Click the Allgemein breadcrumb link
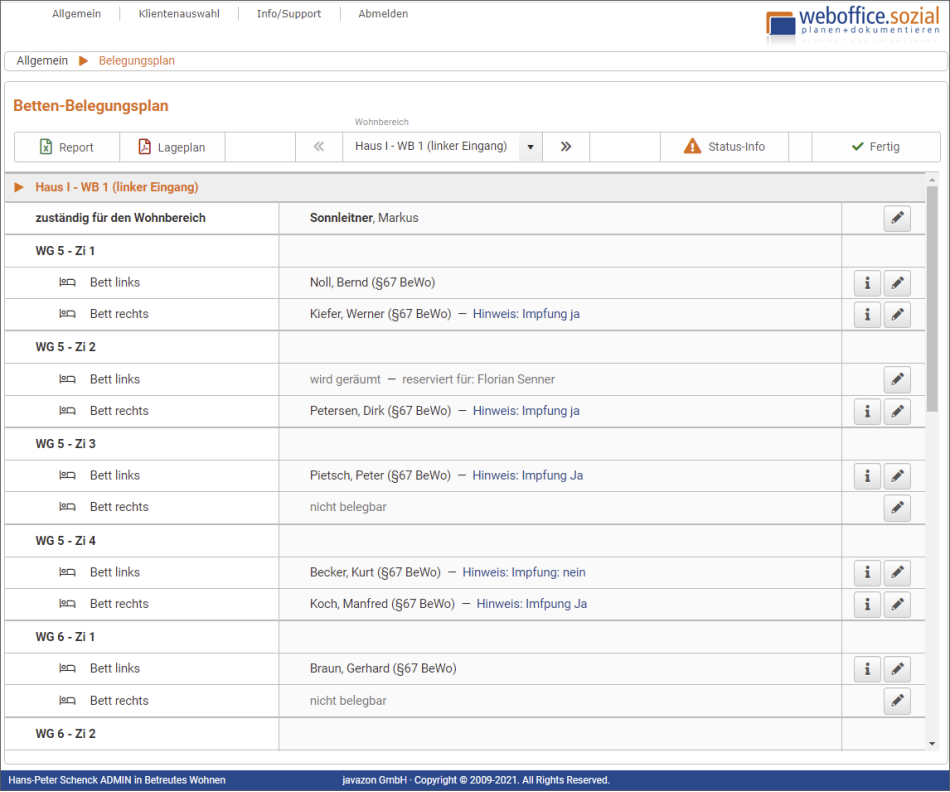The width and height of the screenshot is (950, 792). click(x=42, y=61)
